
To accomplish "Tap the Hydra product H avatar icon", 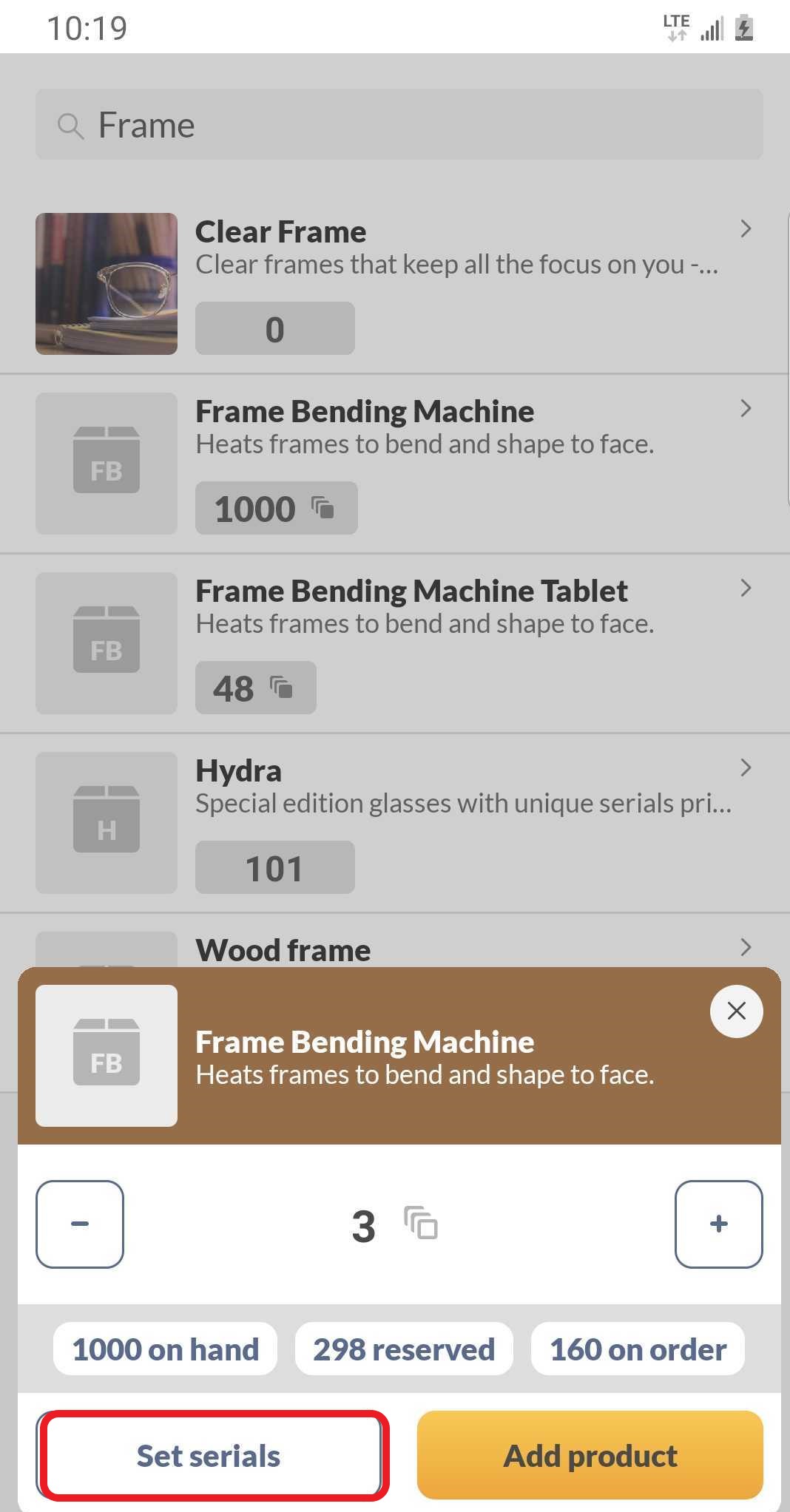I will click(106, 823).
